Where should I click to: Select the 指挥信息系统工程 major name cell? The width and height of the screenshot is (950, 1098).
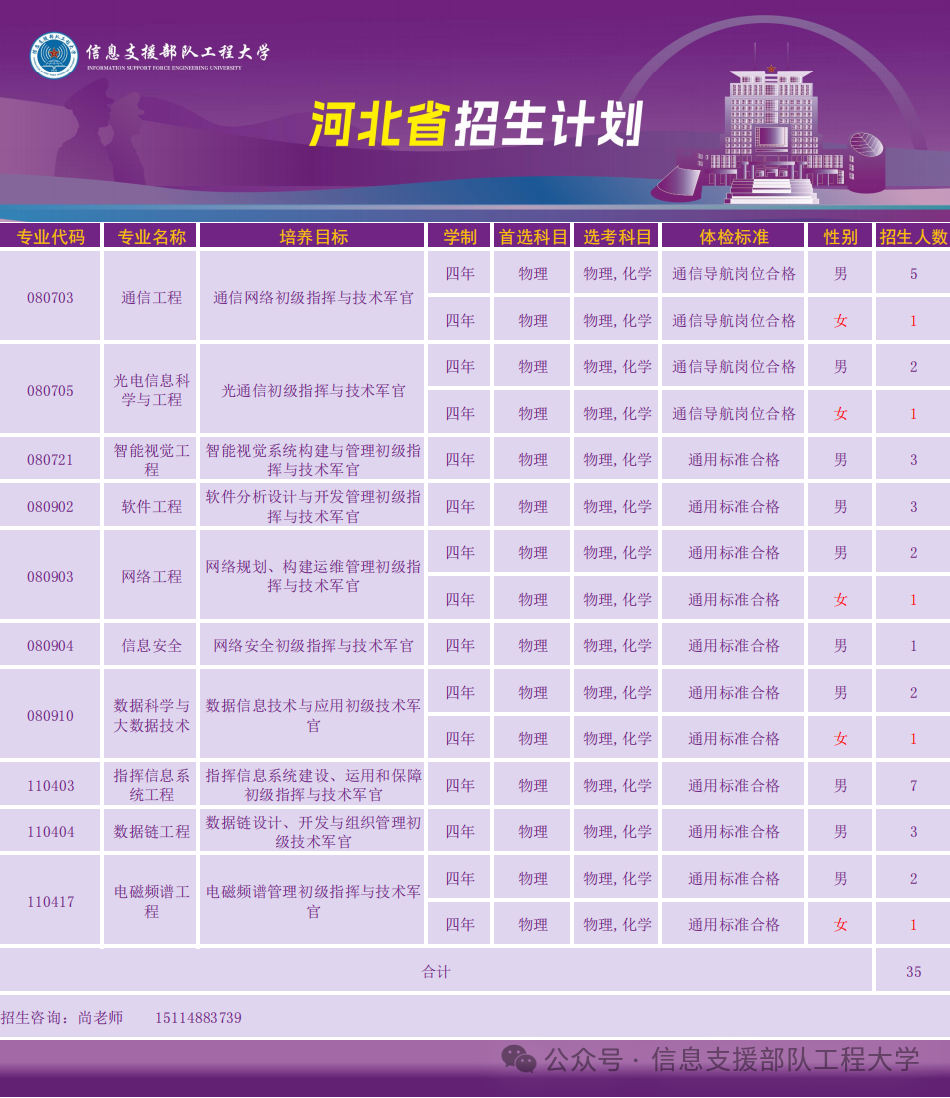[151, 785]
